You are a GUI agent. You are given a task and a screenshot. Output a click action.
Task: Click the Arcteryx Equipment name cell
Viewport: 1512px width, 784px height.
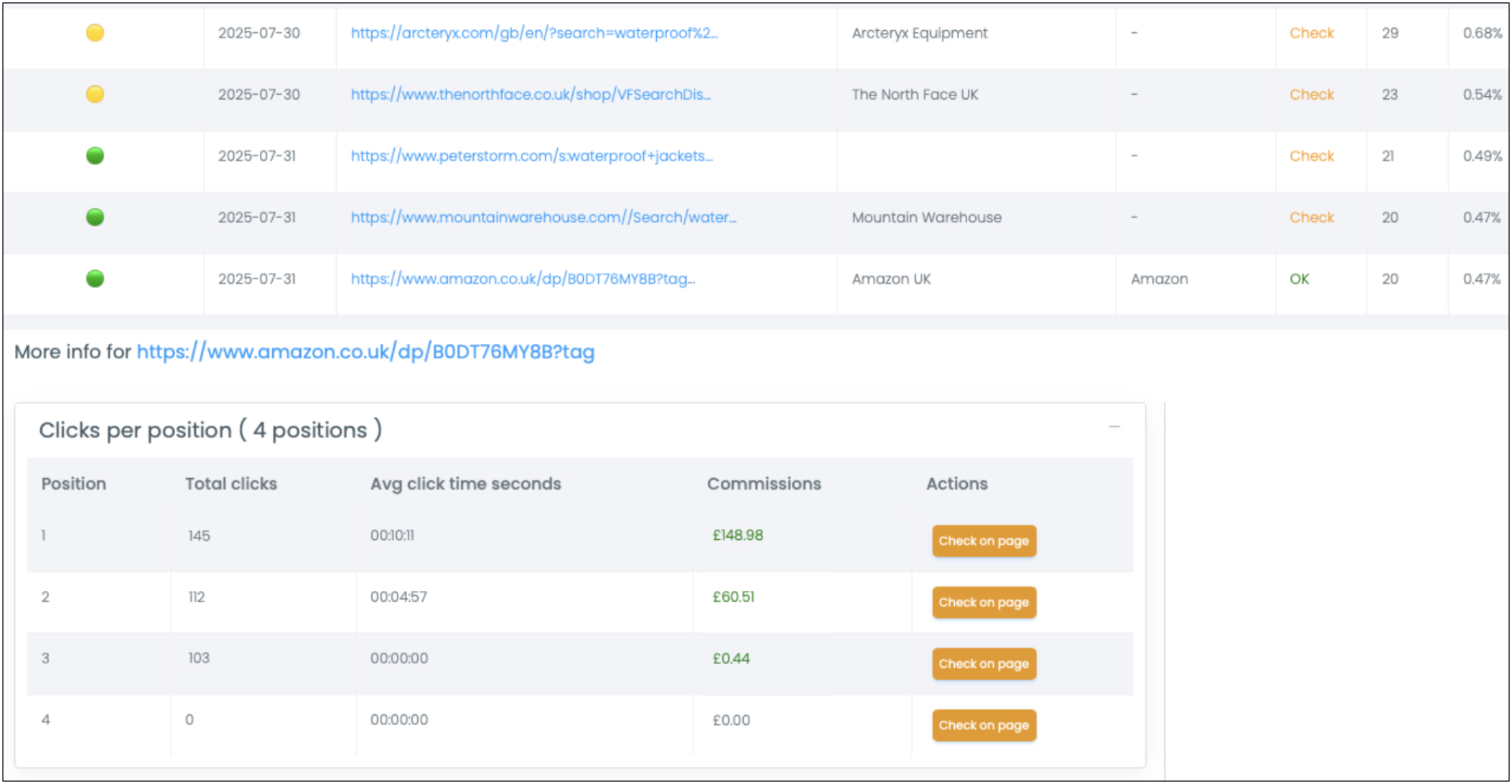pos(920,33)
